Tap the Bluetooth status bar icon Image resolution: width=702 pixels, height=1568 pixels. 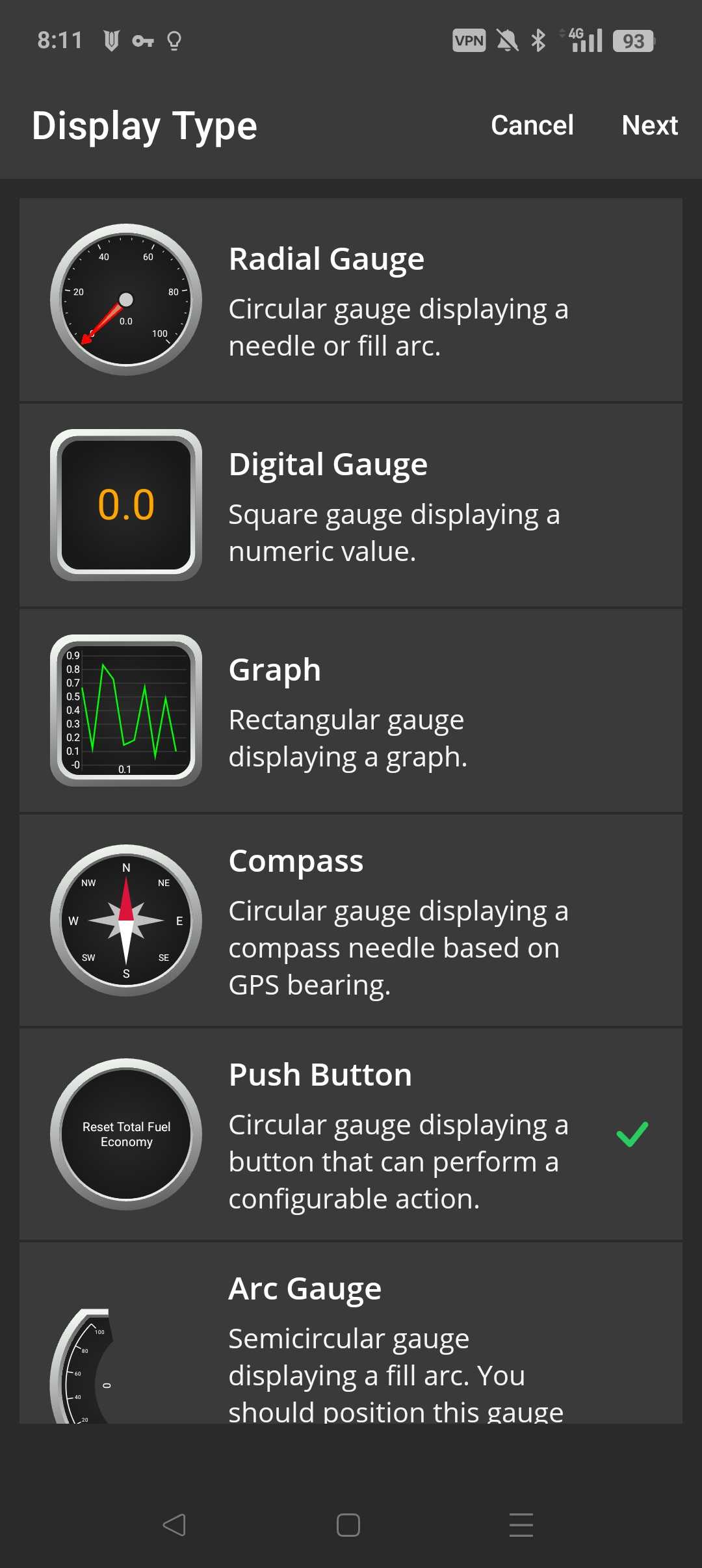(538, 40)
